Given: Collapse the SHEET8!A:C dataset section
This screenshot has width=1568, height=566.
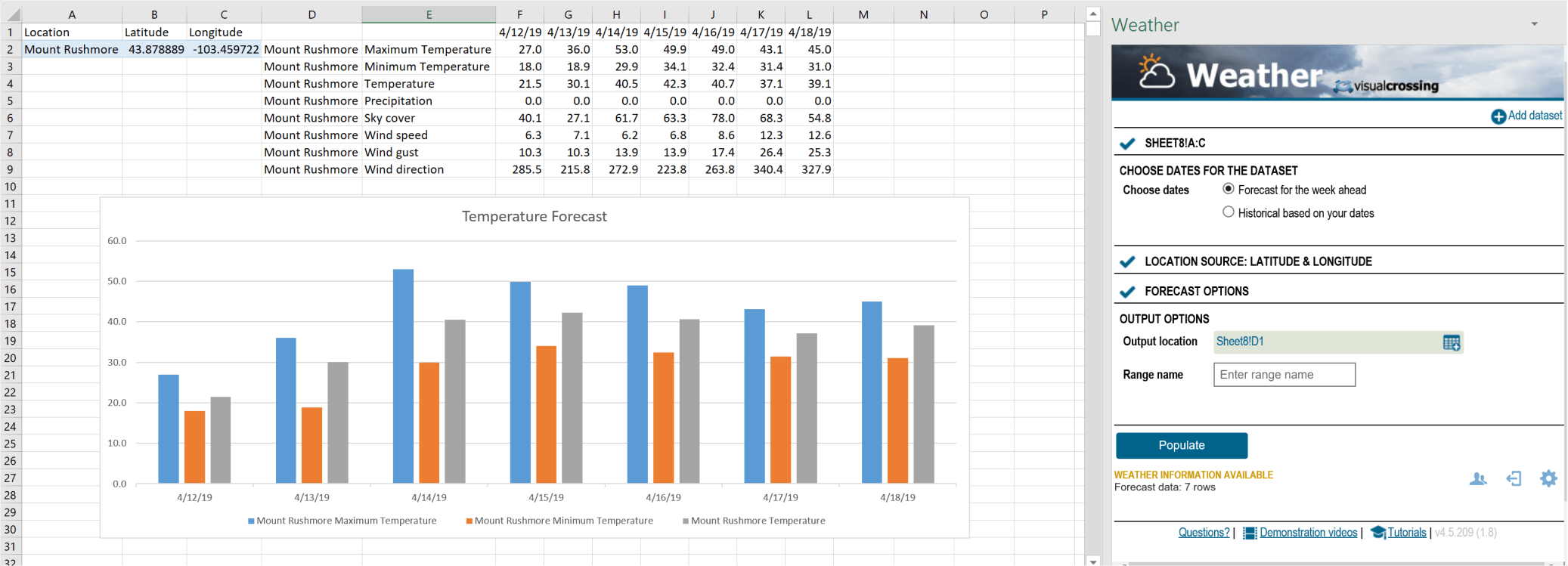Looking at the screenshot, I should (x=1174, y=144).
